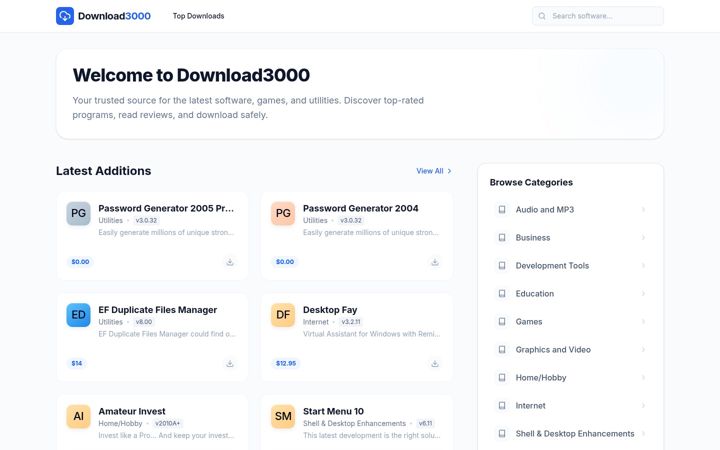
Task: Expand the Graphics and Video chevron
Action: pos(643,350)
